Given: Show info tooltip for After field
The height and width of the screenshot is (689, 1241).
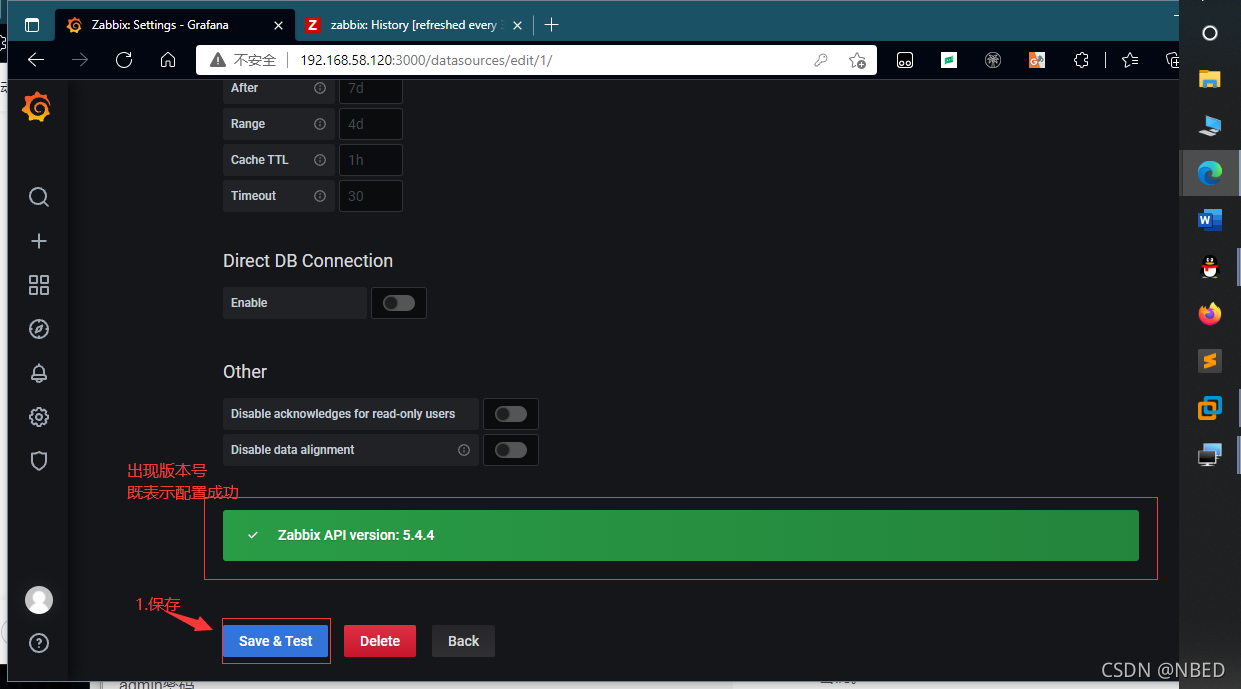Looking at the screenshot, I should tap(320, 88).
